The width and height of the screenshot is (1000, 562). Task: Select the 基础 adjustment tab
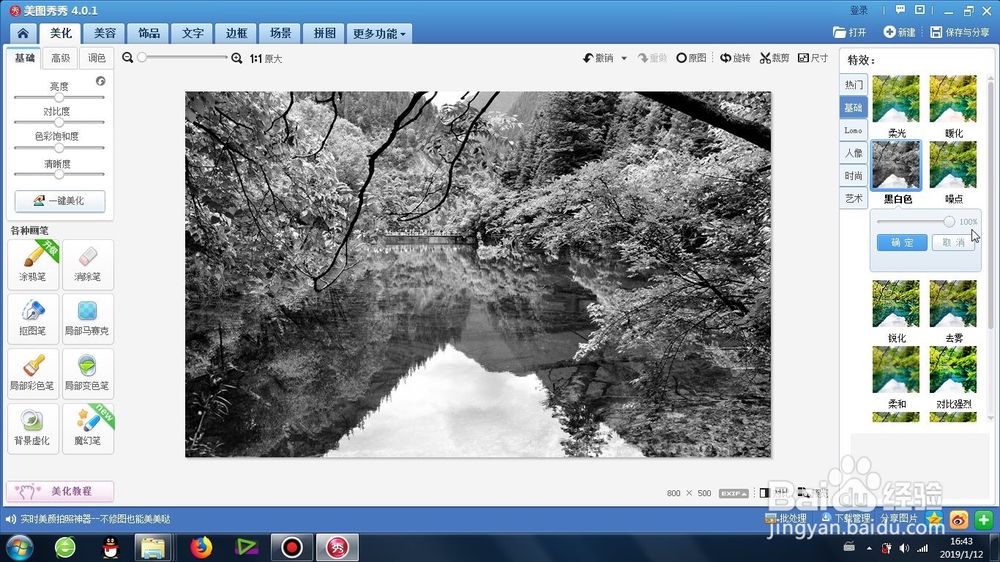[24, 58]
